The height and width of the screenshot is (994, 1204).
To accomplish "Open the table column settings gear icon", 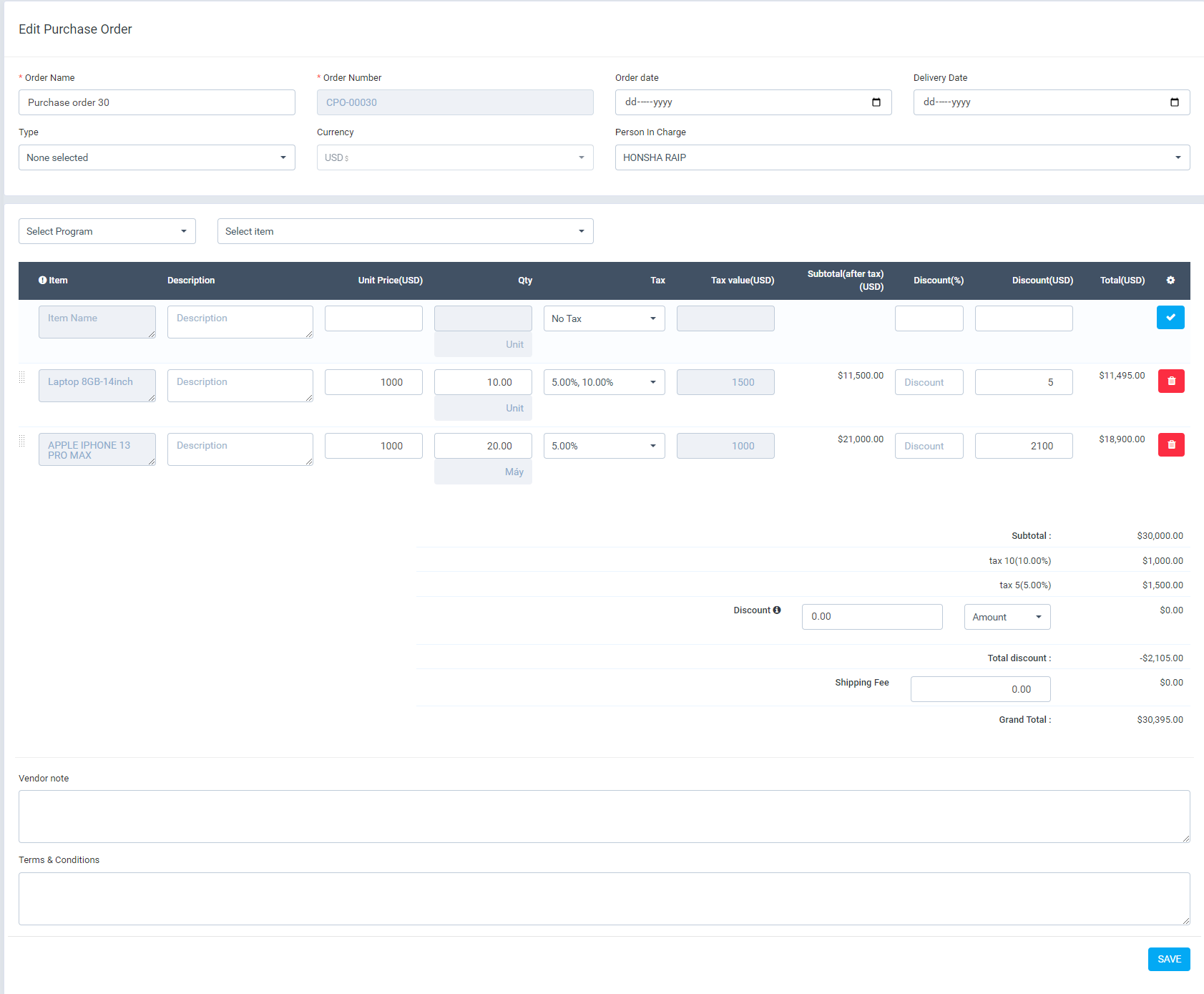I will coord(1170,281).
